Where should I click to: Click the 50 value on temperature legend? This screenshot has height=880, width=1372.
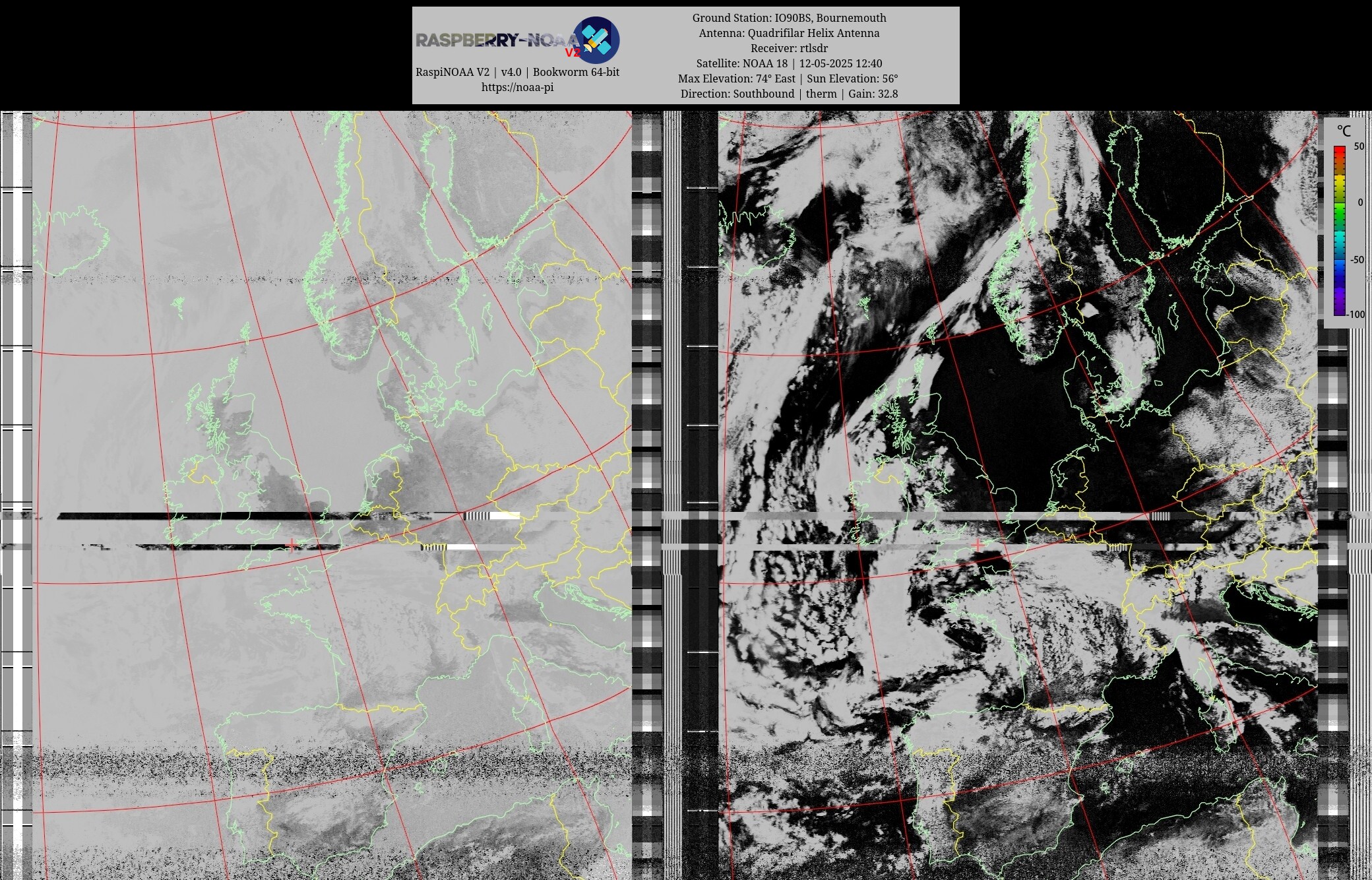(1359, 146)
